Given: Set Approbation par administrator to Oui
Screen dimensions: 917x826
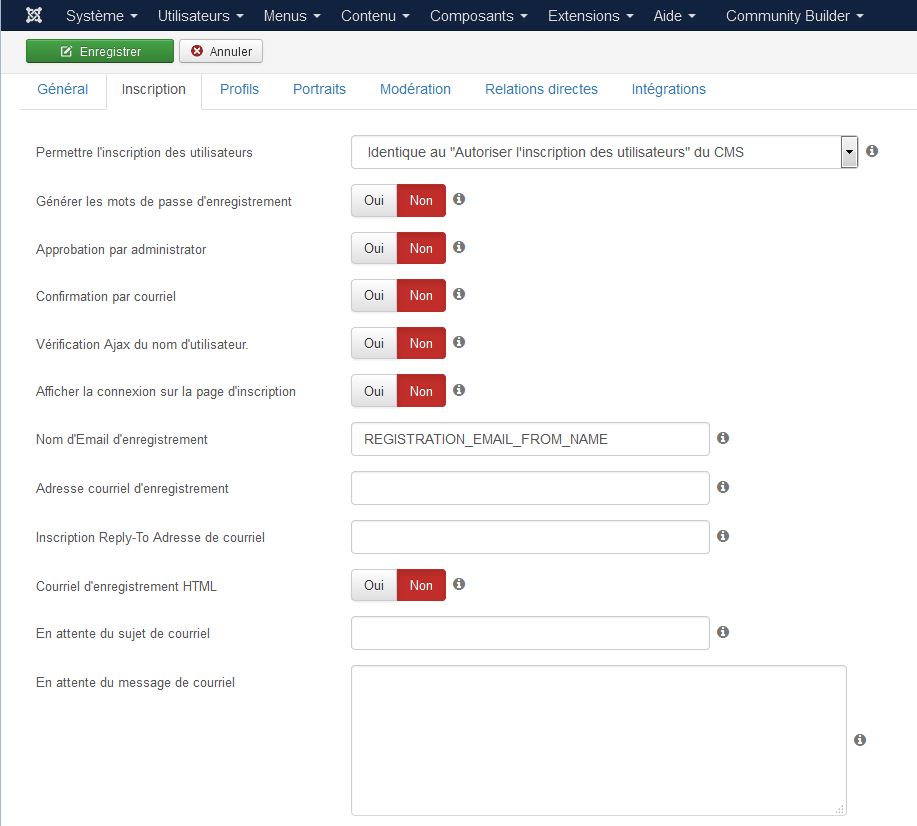Looking at the screenshot, I should click(x=374, y=248).
